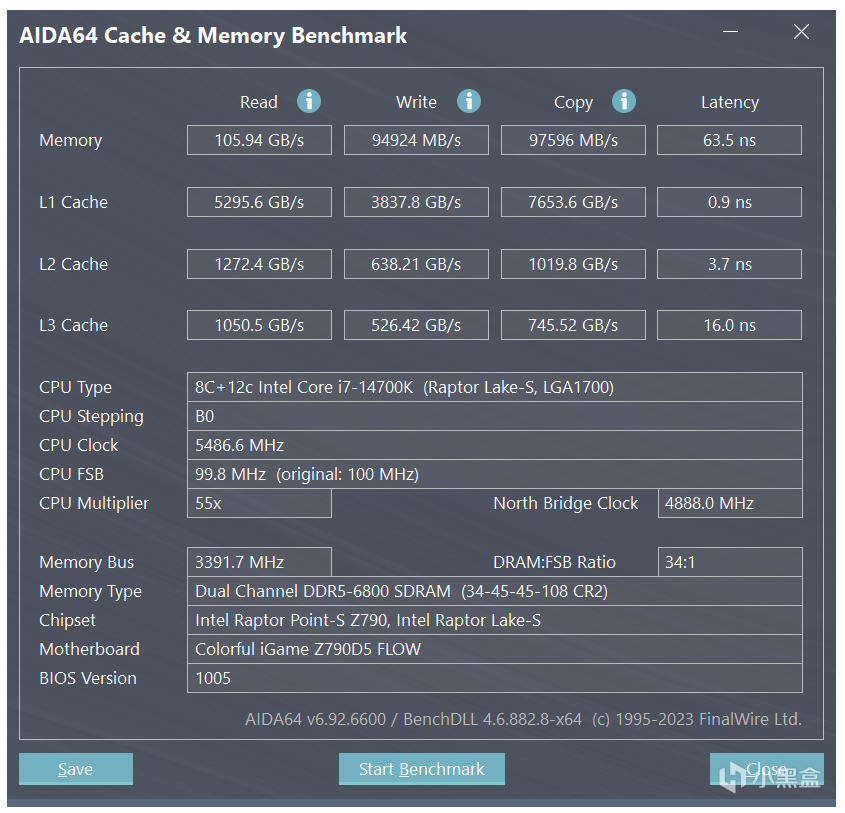Close the window with the X icon
Screen dimensions: 845x813
tap(801, 33)
